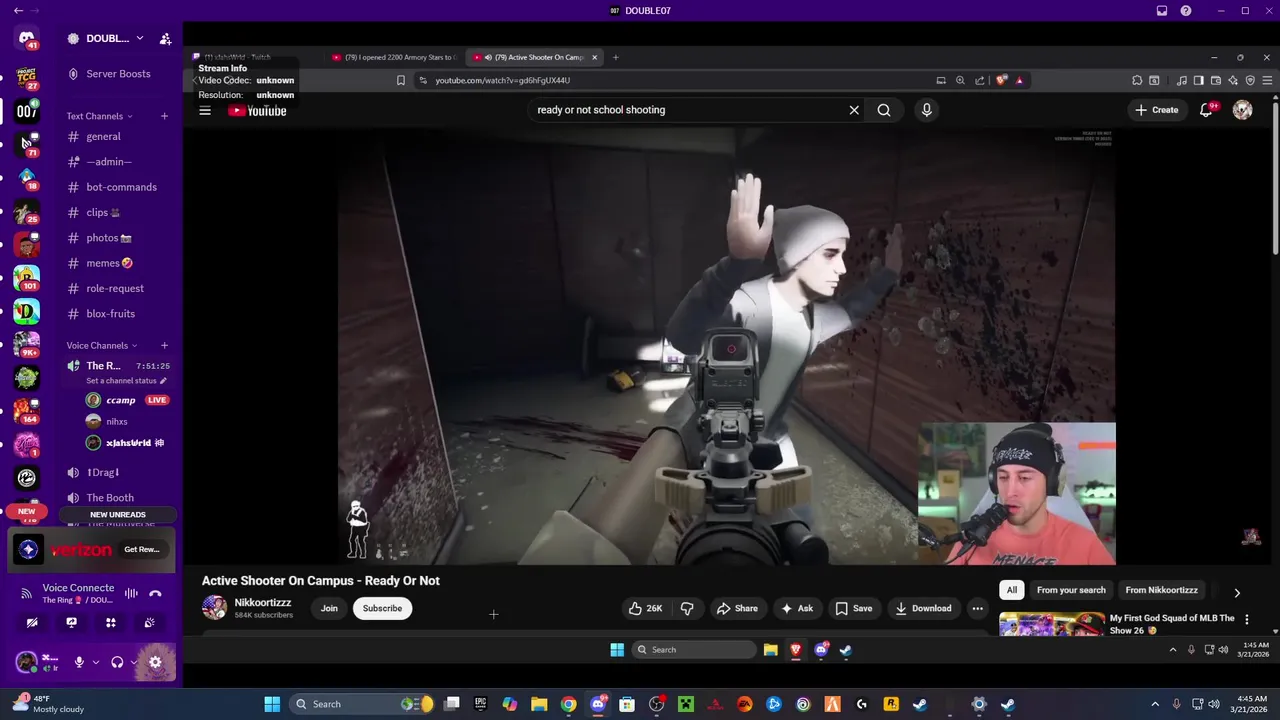Open browser extensions puzzle icon

[1137, 80]
